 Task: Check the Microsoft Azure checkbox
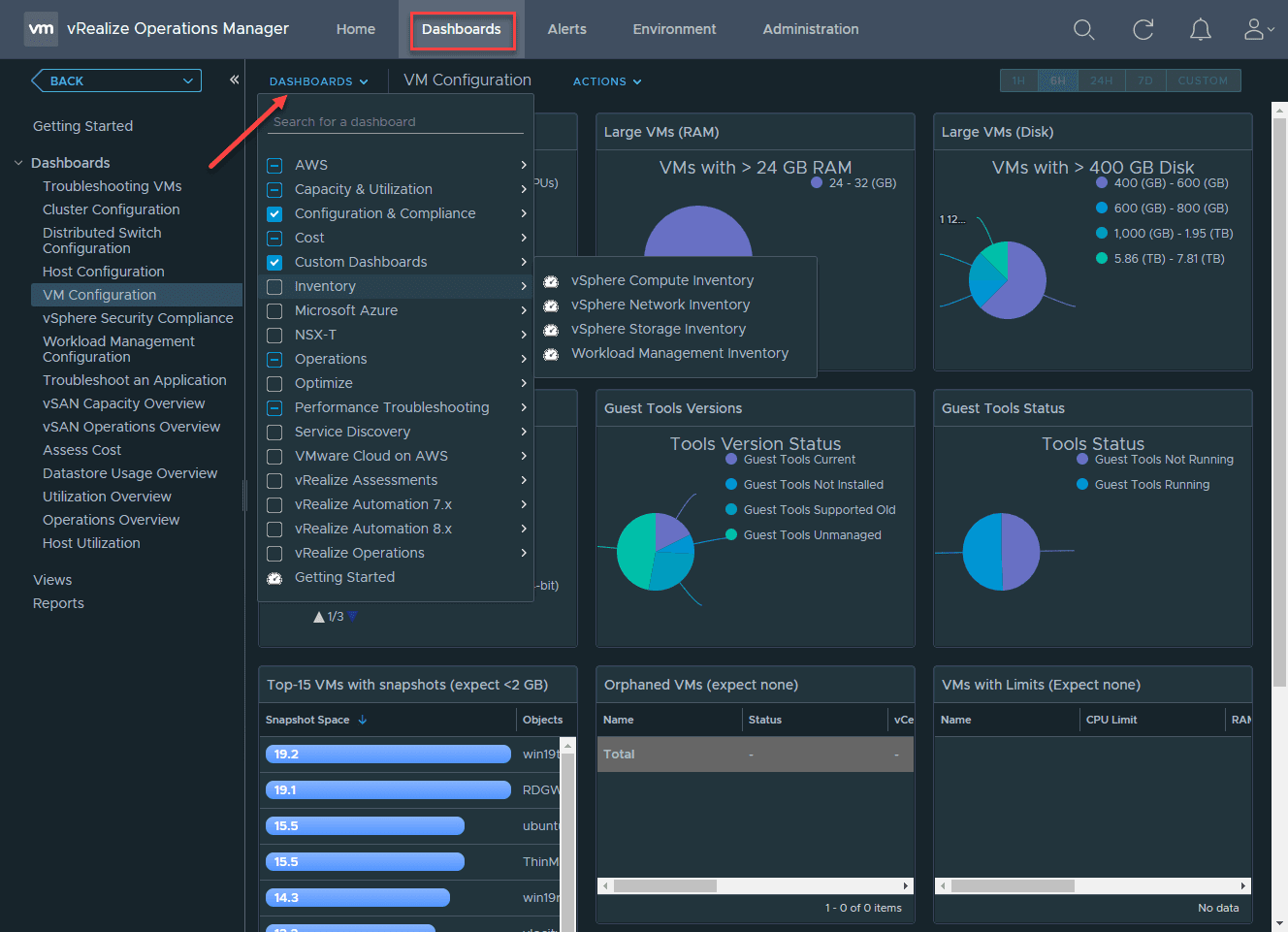pos(274,309)
